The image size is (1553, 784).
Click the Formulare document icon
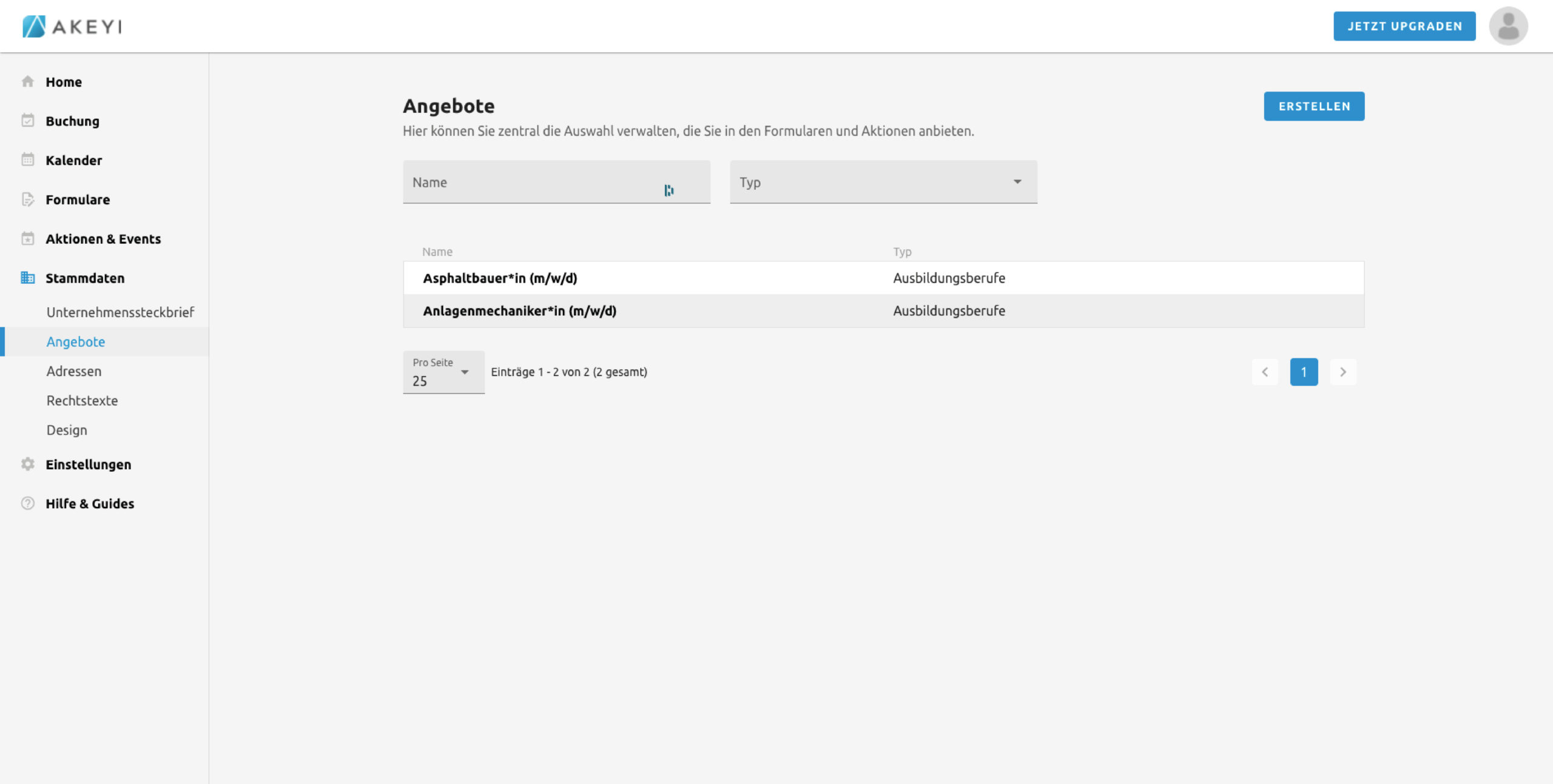point(28,199)
